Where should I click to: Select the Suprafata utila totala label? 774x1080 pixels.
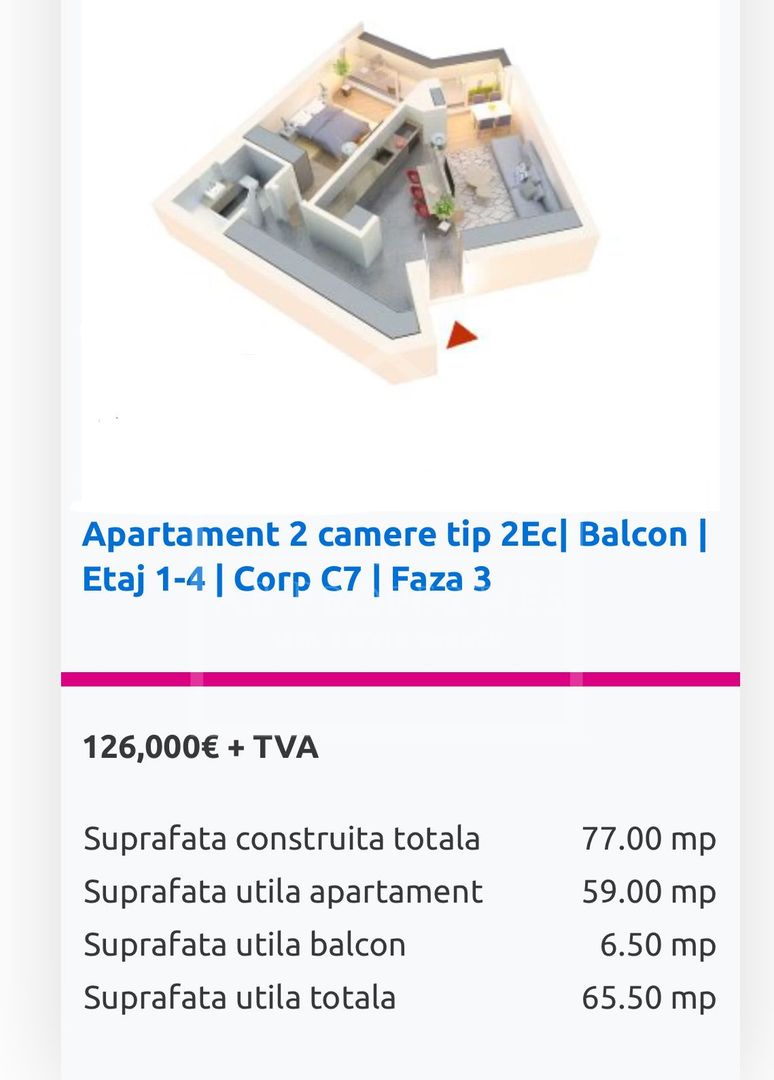click(x=239, y=997)
